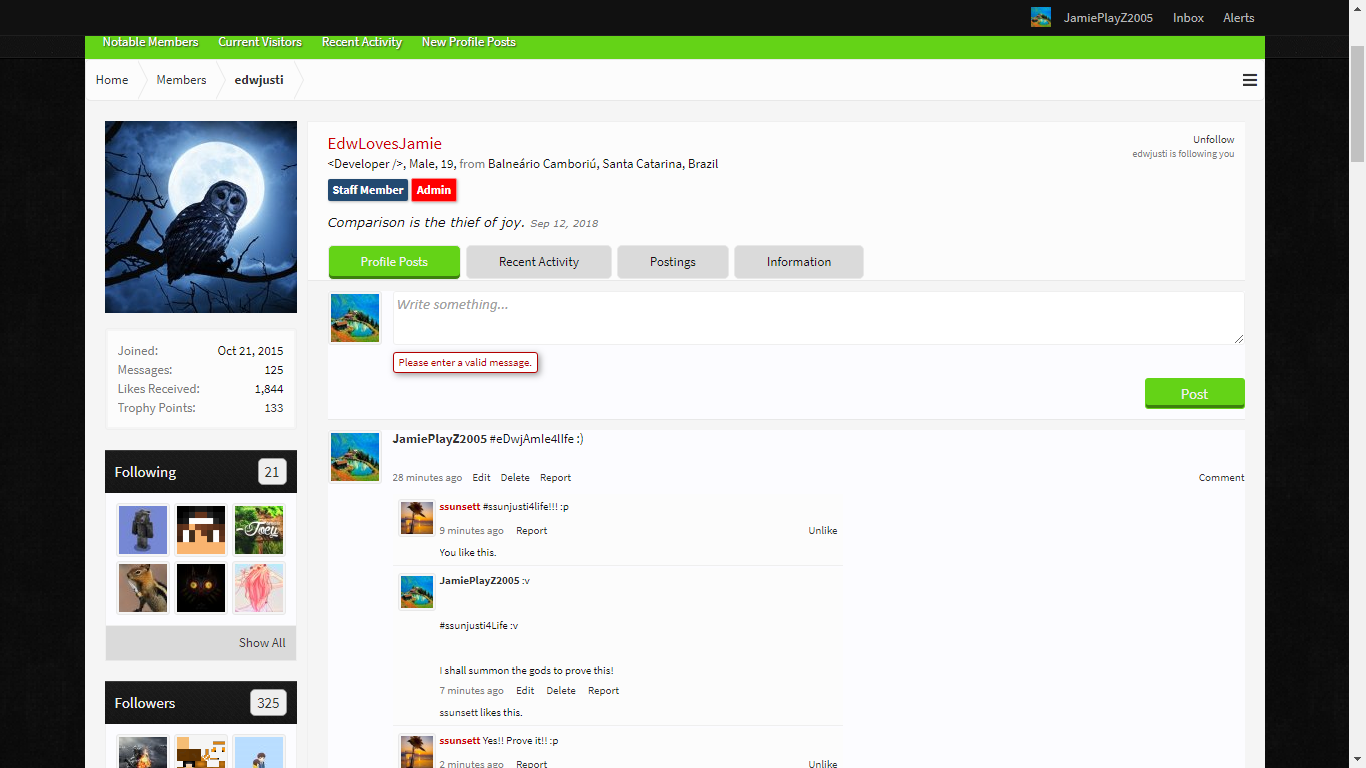Image resolution: width=1366 pixels, height=768 pixels.
Task: Open the owl profile picture
Action: click(201, 217)
